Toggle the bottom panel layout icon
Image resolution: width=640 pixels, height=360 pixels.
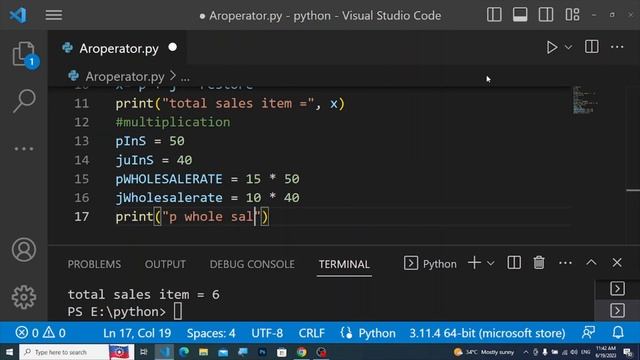pyautogui.click(x=520, y=15)
